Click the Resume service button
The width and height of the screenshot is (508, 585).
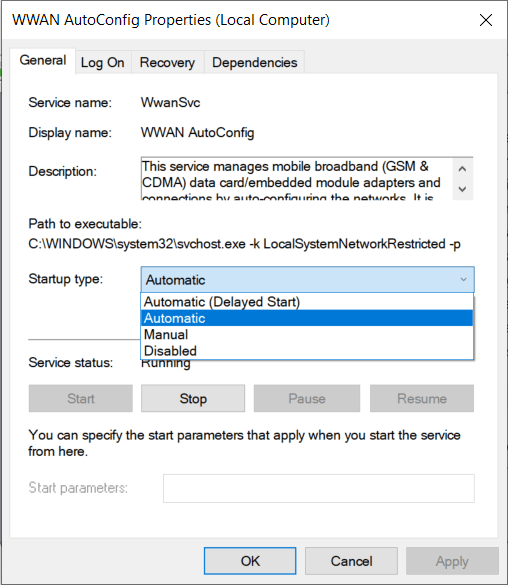pos(422,398)
